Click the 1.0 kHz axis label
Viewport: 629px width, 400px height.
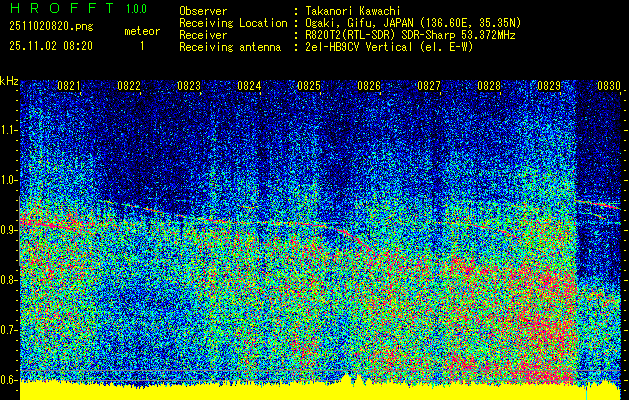coord(8,180)
